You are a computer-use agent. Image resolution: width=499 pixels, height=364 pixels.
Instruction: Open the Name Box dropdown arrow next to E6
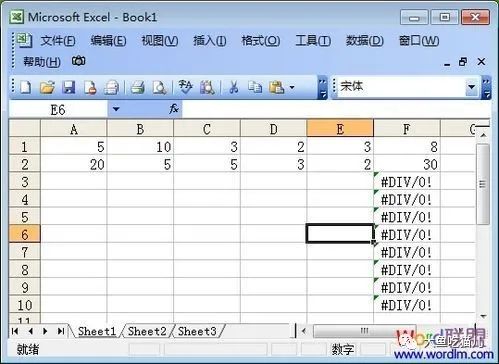116,109
